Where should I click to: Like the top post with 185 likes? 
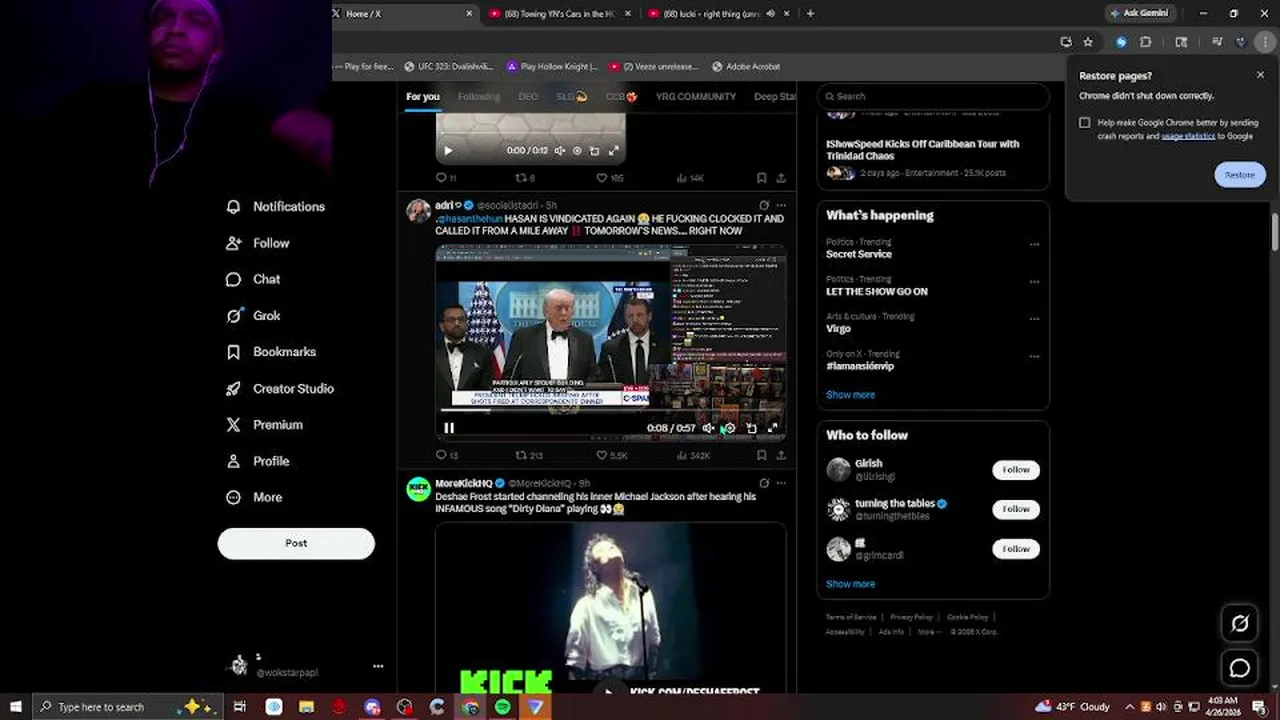click(610, 178)
